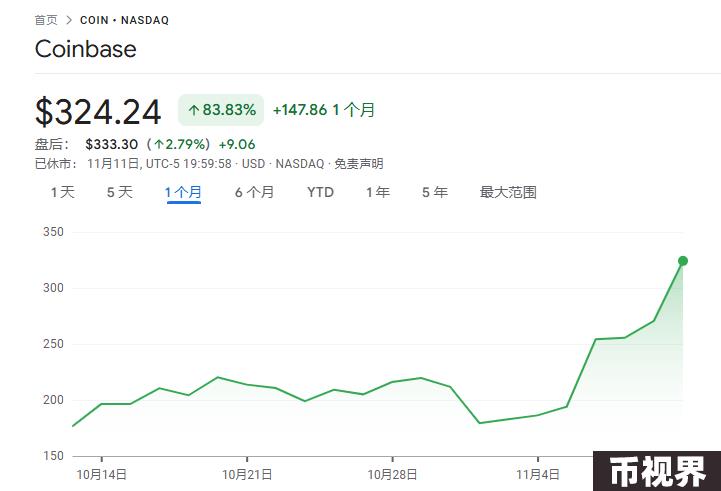The width and height of the screenshot is (721, 491).
Task: Click the ↑83.83% change badge
Action: [221, 110]
